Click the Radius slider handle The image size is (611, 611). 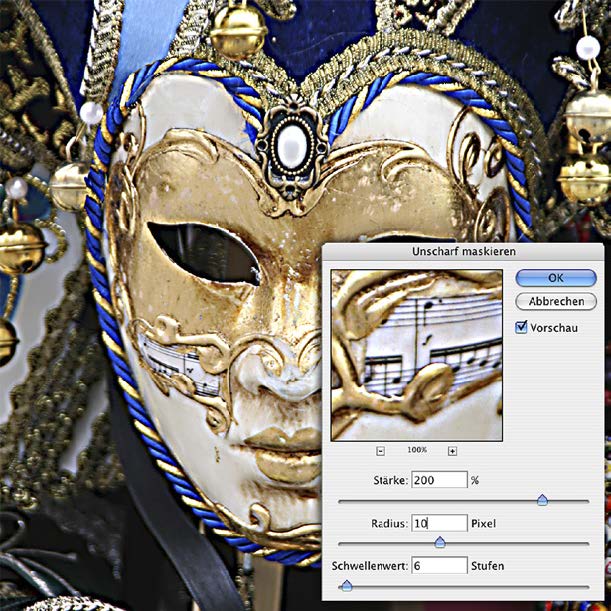click(440, 542)
